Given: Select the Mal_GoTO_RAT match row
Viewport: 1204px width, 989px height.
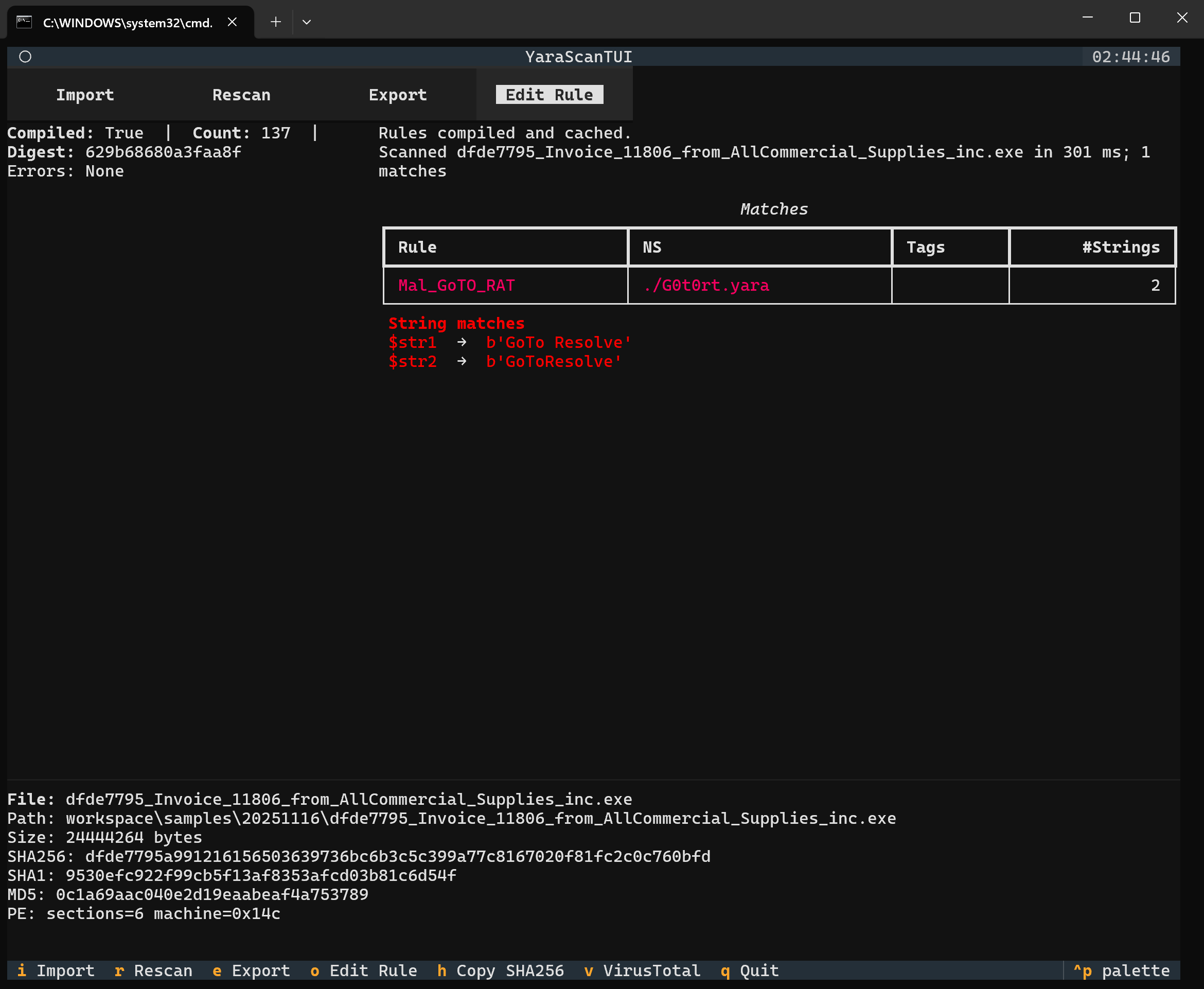Looking at the screenshot, I should click(456, 285).
